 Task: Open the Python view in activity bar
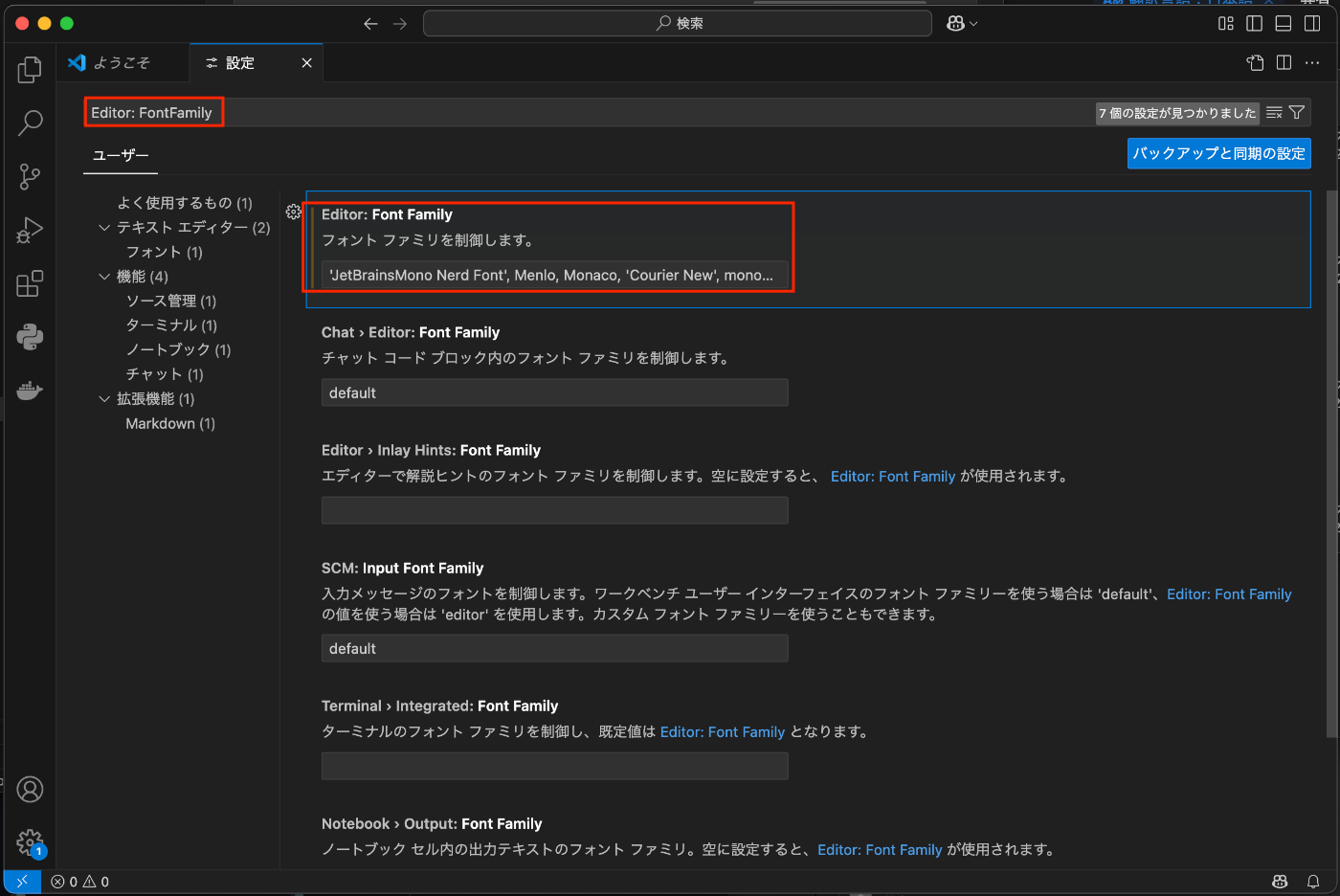(x=30, y=337)
